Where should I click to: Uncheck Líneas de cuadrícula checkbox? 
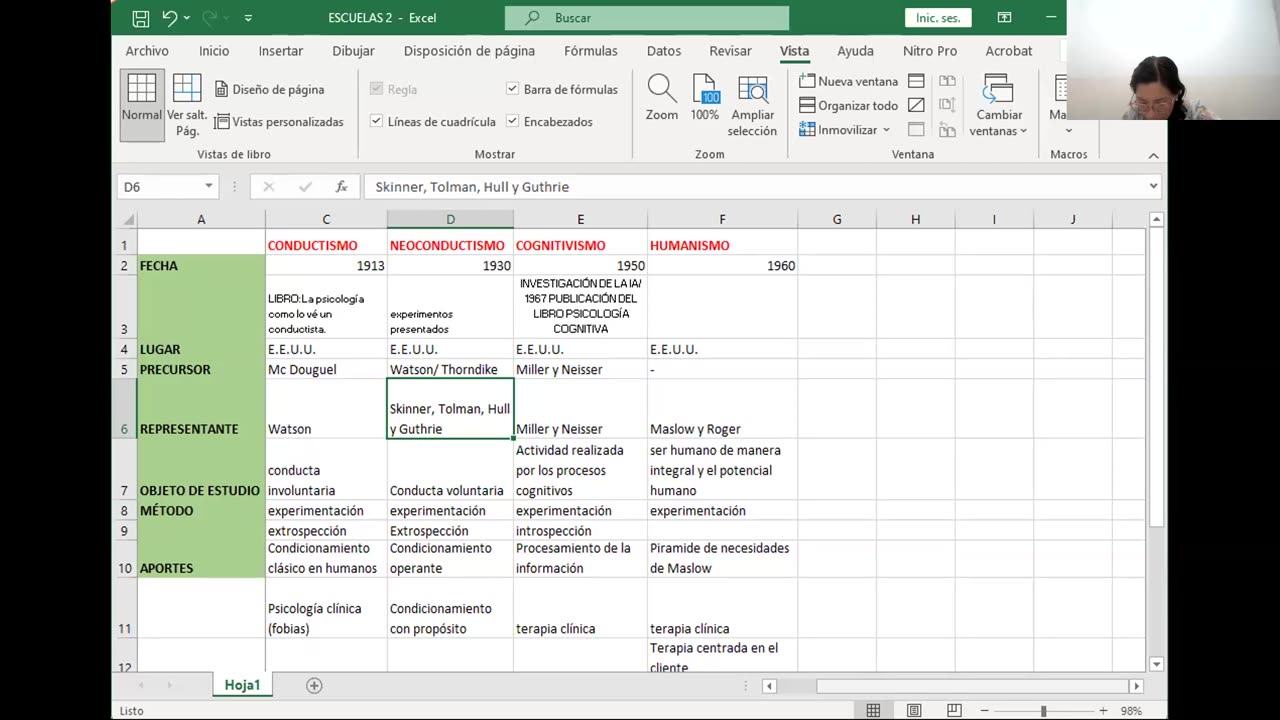tap(377, 121)
